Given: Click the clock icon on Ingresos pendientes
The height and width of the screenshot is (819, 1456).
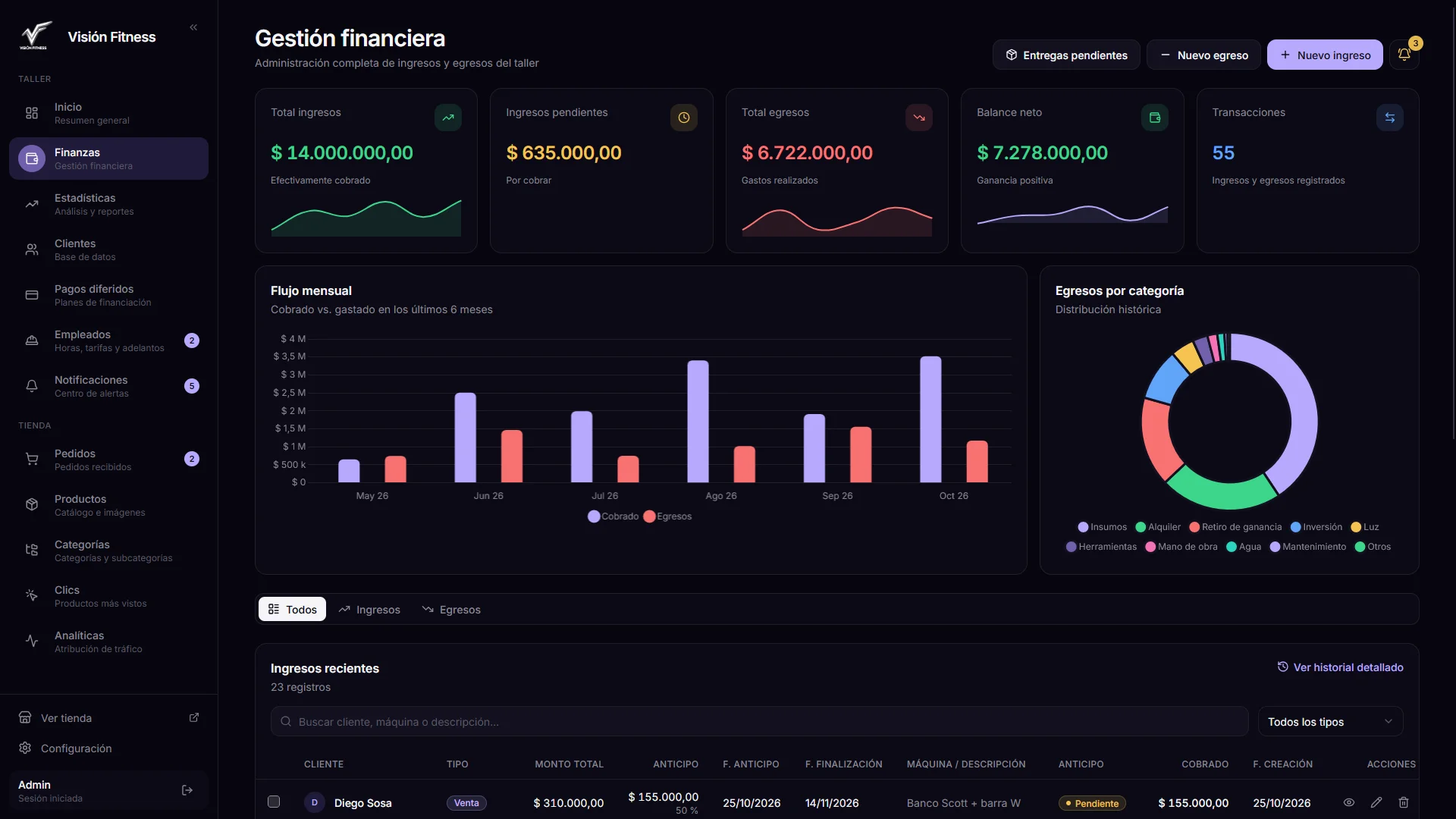Looking at the screenshot, I should pyautogui.click(x=683, y=118).
